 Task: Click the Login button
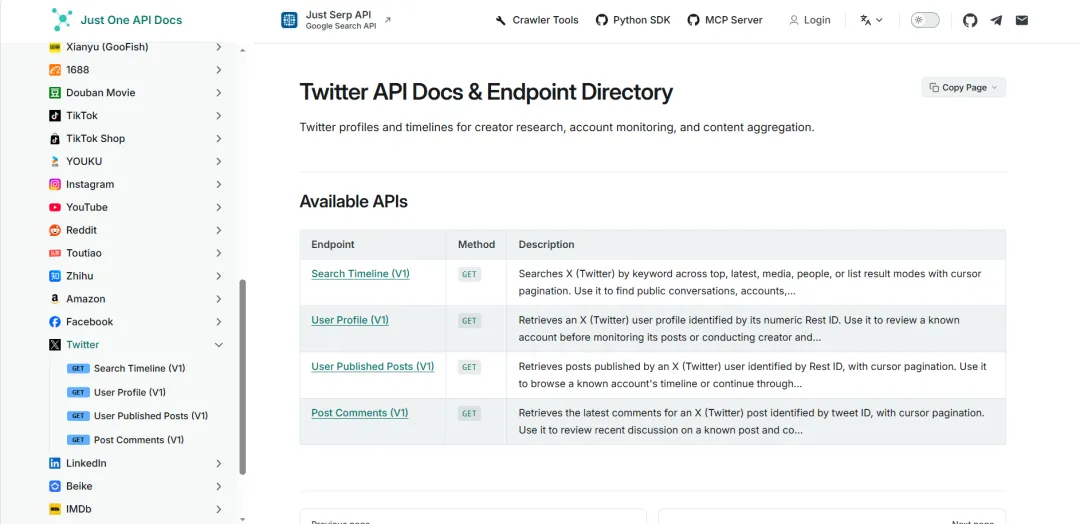pyautogui.click(x=810, y=20)
